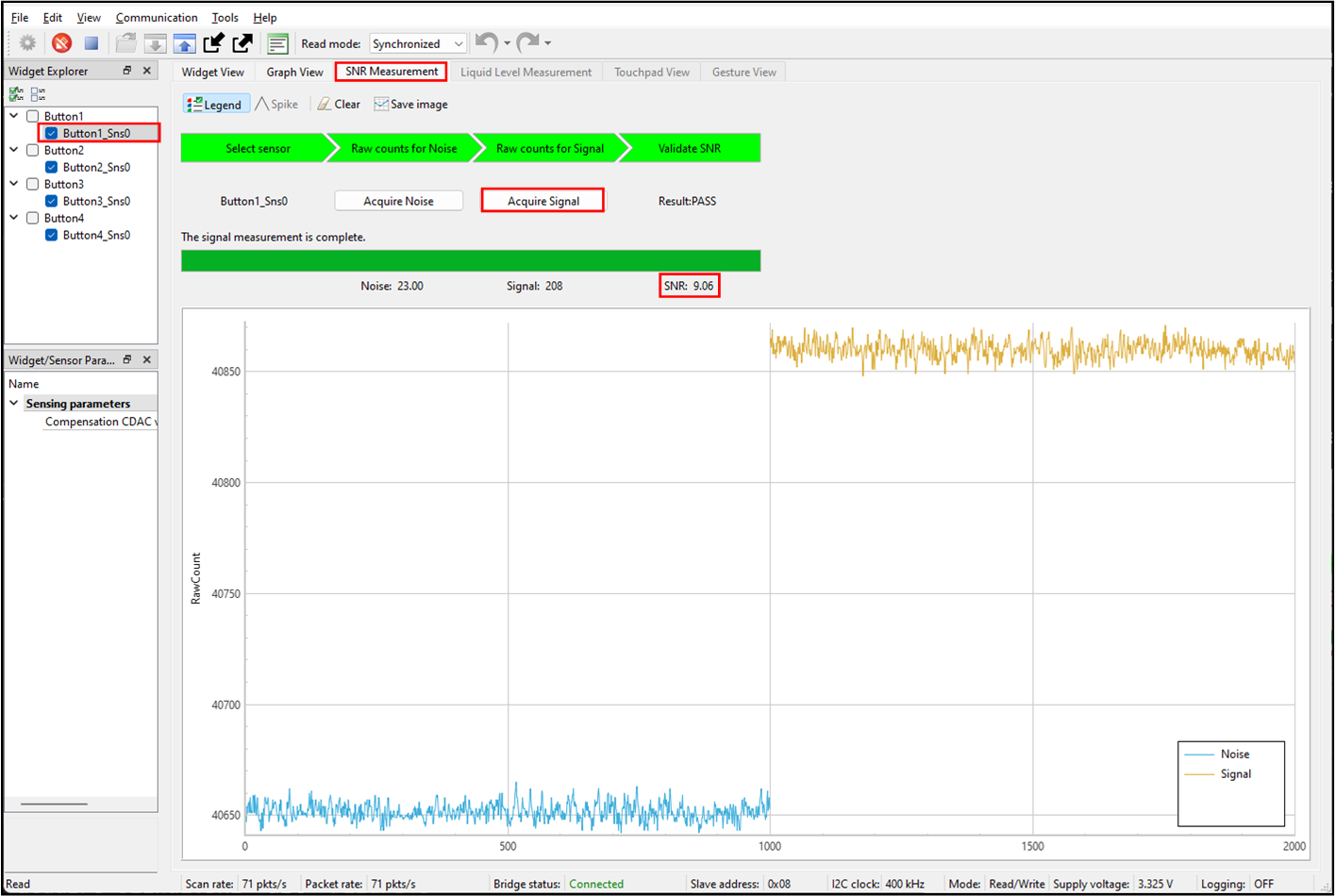Save image of the graph
The height and width of the screenshot is (896, 1335).
pos(410,105)
